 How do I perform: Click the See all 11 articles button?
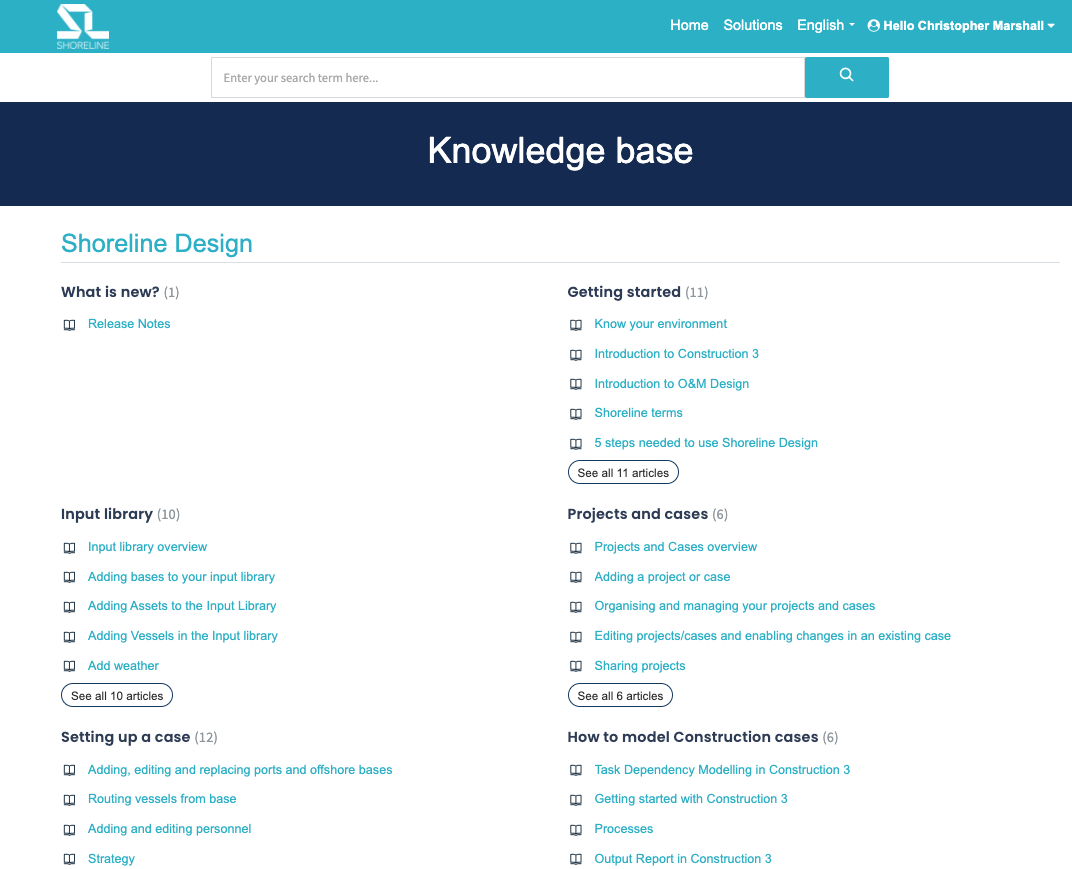click(x=623, y=472)
